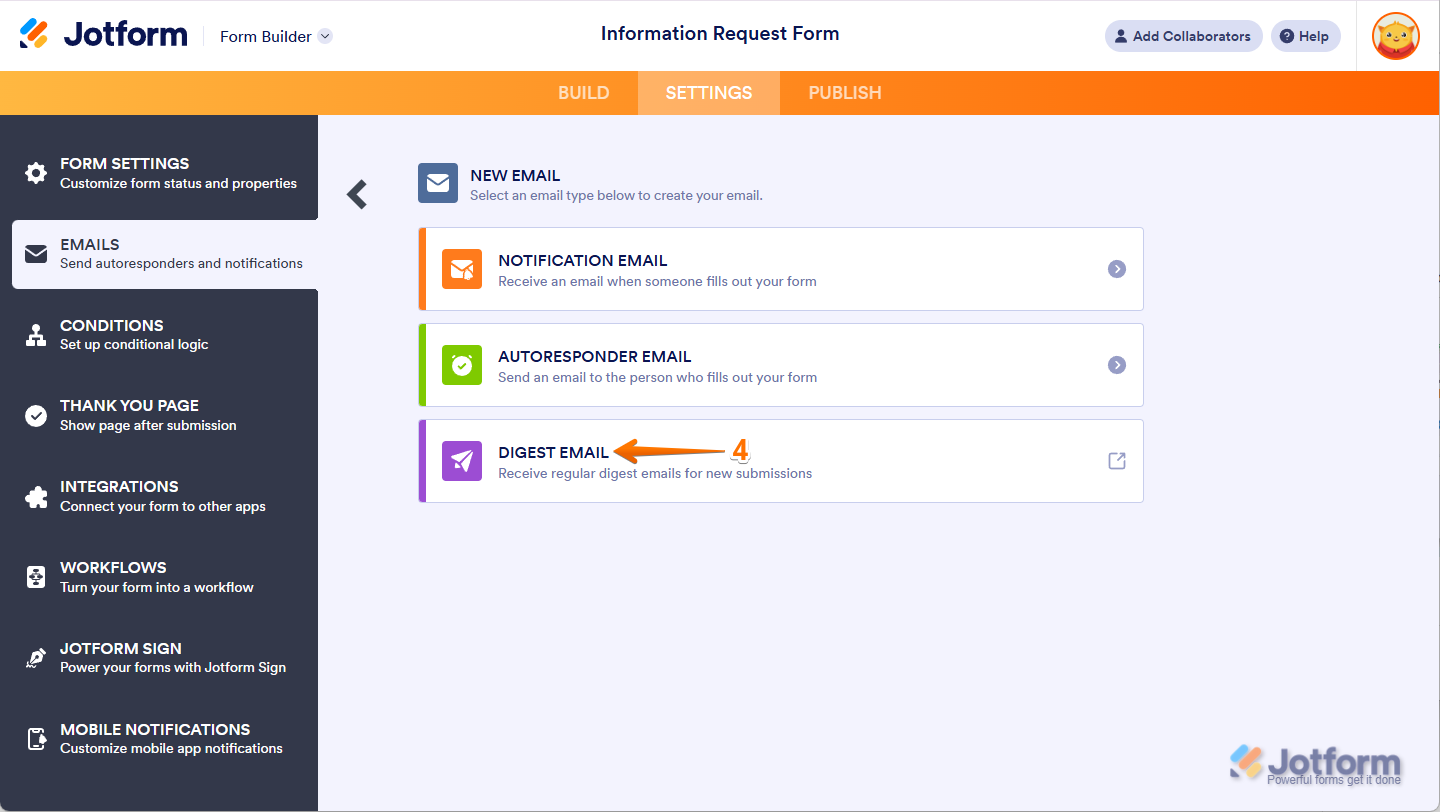Viewport: 1440px width, 812px height.
Task: Click the Workflows sidebar icon
Action: [x=36, y=577]
